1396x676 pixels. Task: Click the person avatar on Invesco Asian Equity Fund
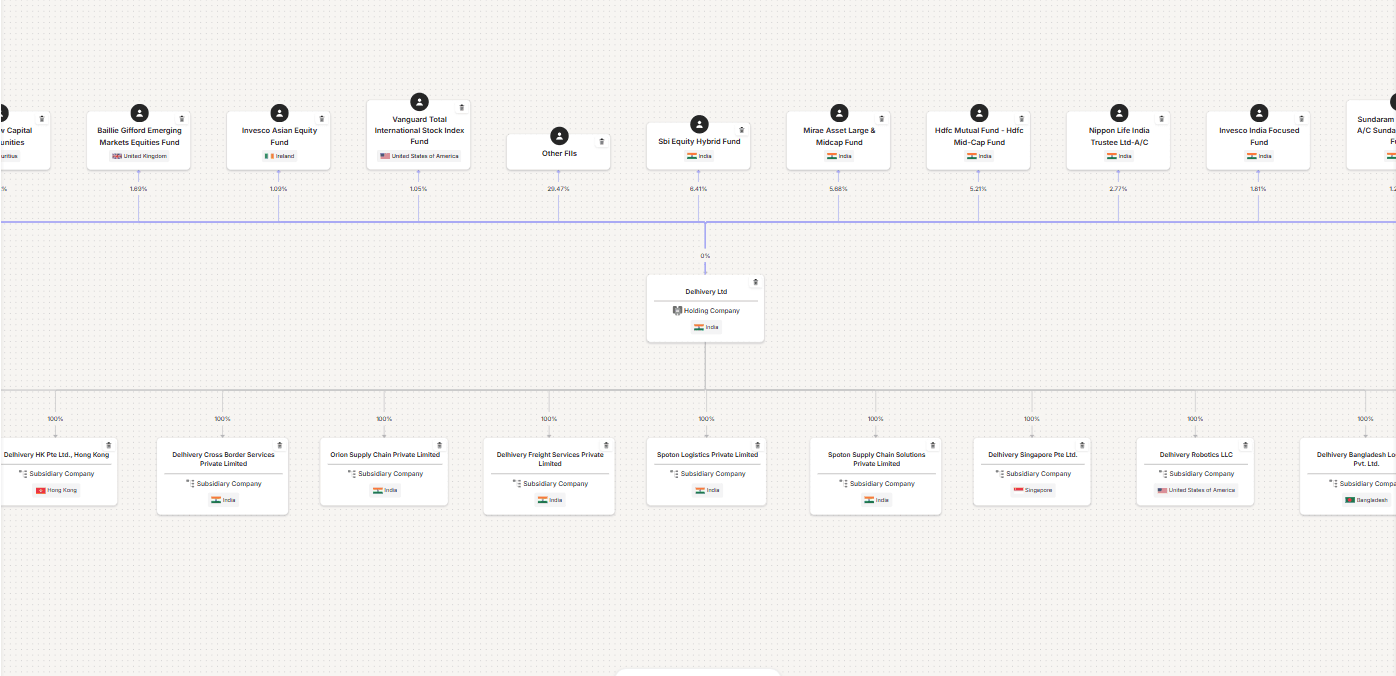[x=280, y=113]
